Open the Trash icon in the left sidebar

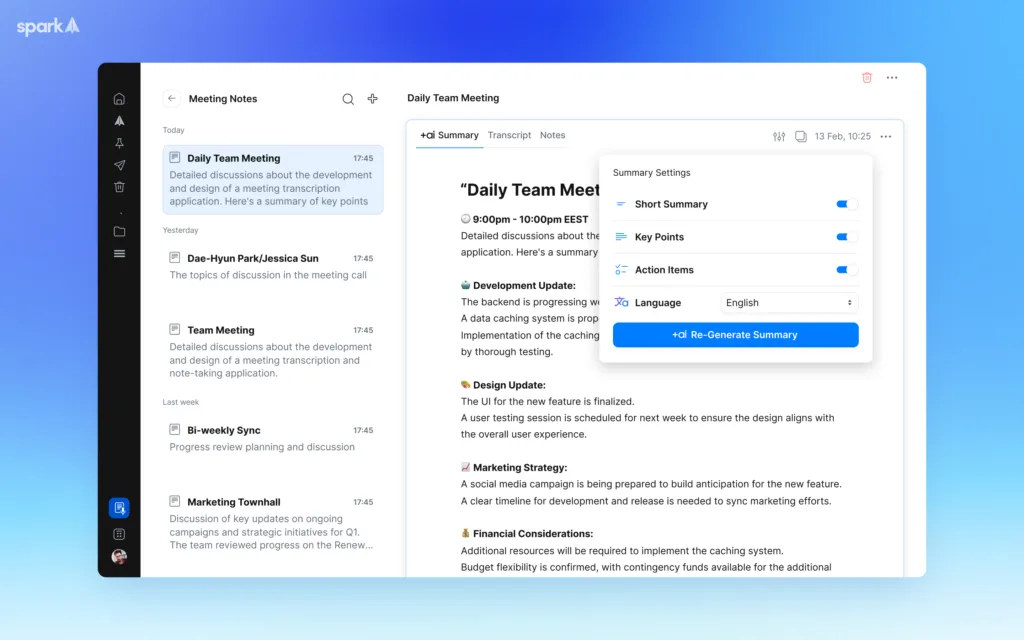[119, 186]
